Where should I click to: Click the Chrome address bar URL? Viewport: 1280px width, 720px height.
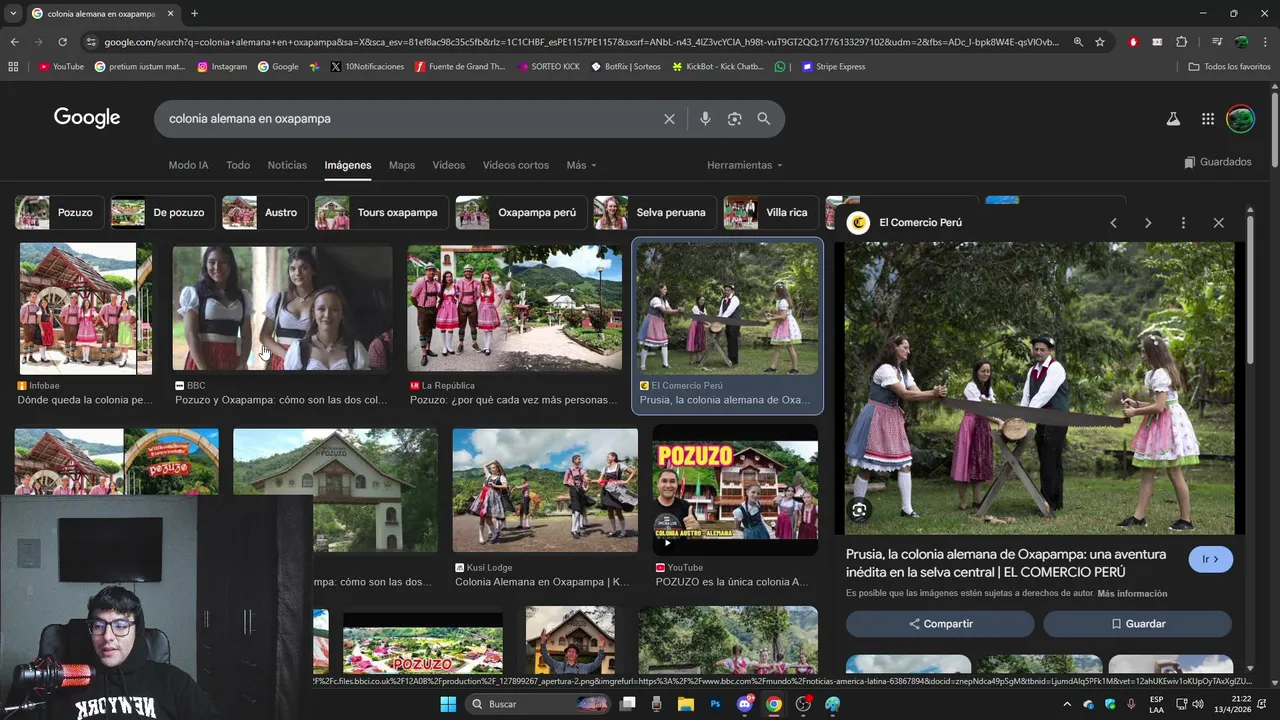coord(580,42)
